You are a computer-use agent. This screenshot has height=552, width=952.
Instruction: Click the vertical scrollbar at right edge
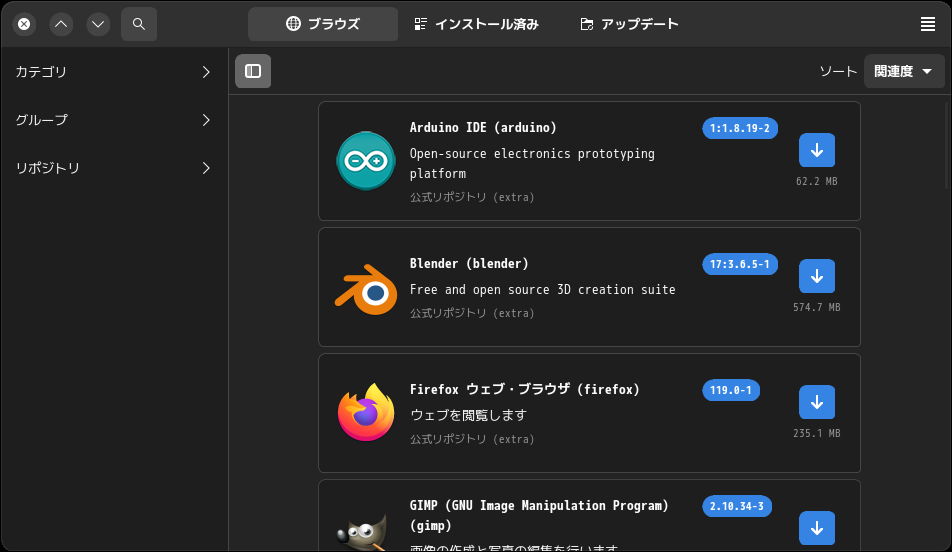948,146
